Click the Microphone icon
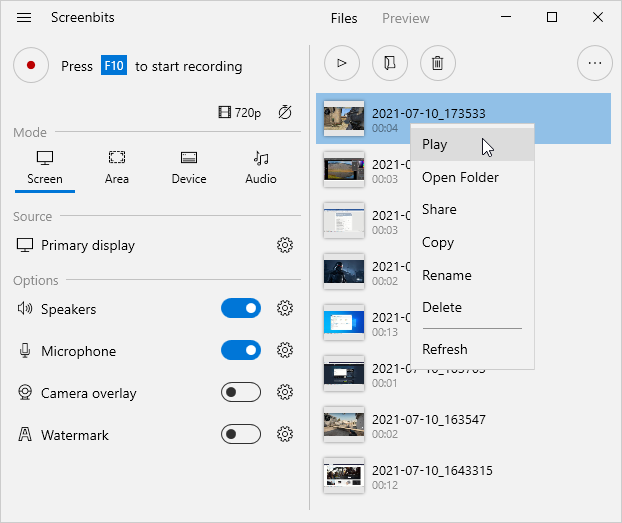 (x=25, y=351)
